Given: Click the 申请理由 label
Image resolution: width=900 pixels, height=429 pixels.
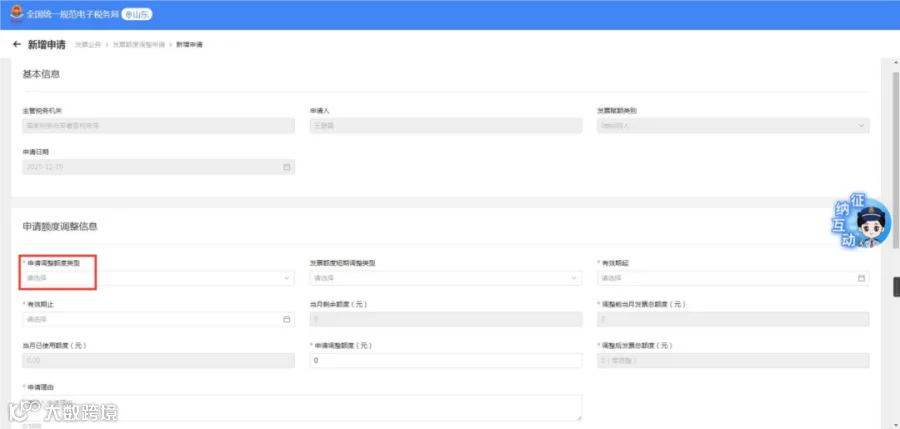Looking at the screenshot, I should coord(40,387).
